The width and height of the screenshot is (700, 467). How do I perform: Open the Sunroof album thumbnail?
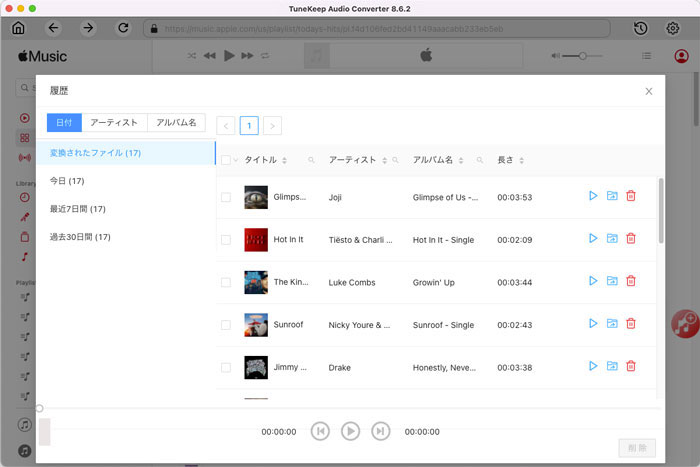(256, 325)
